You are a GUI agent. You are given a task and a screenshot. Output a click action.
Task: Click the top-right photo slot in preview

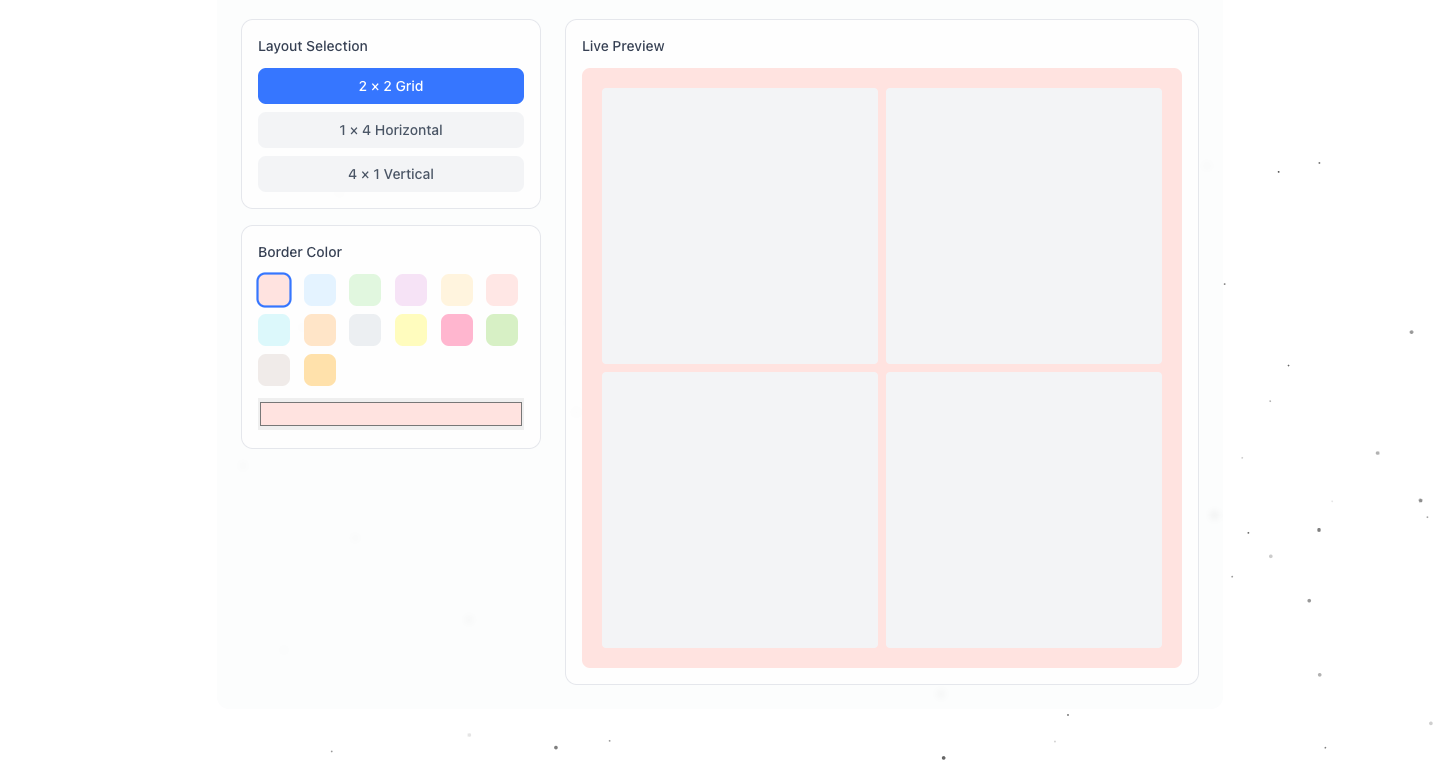click(1024, 226)
